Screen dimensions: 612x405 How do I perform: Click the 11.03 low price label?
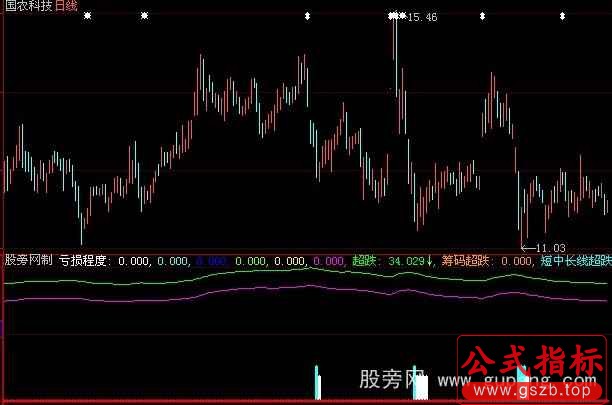coord(550,247)
